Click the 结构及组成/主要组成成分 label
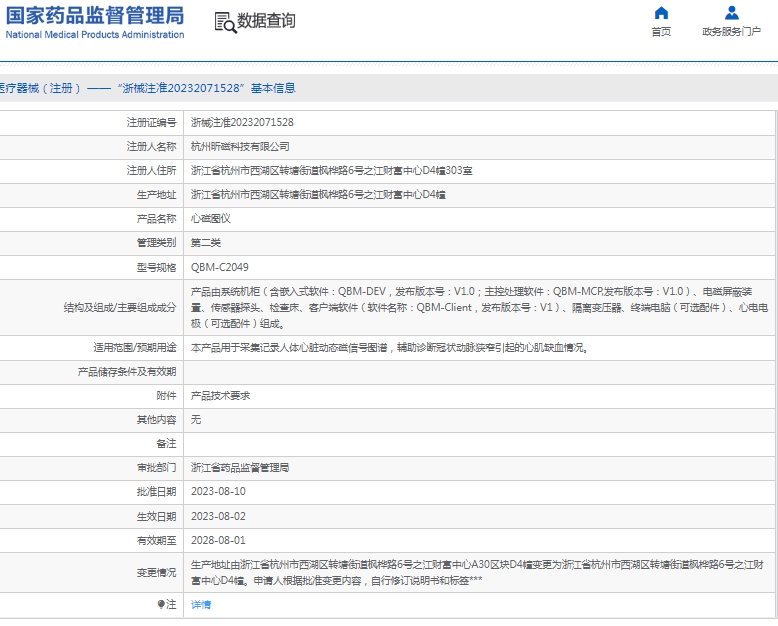The width and height of the screenshot is (778, 626). (120, 308)
